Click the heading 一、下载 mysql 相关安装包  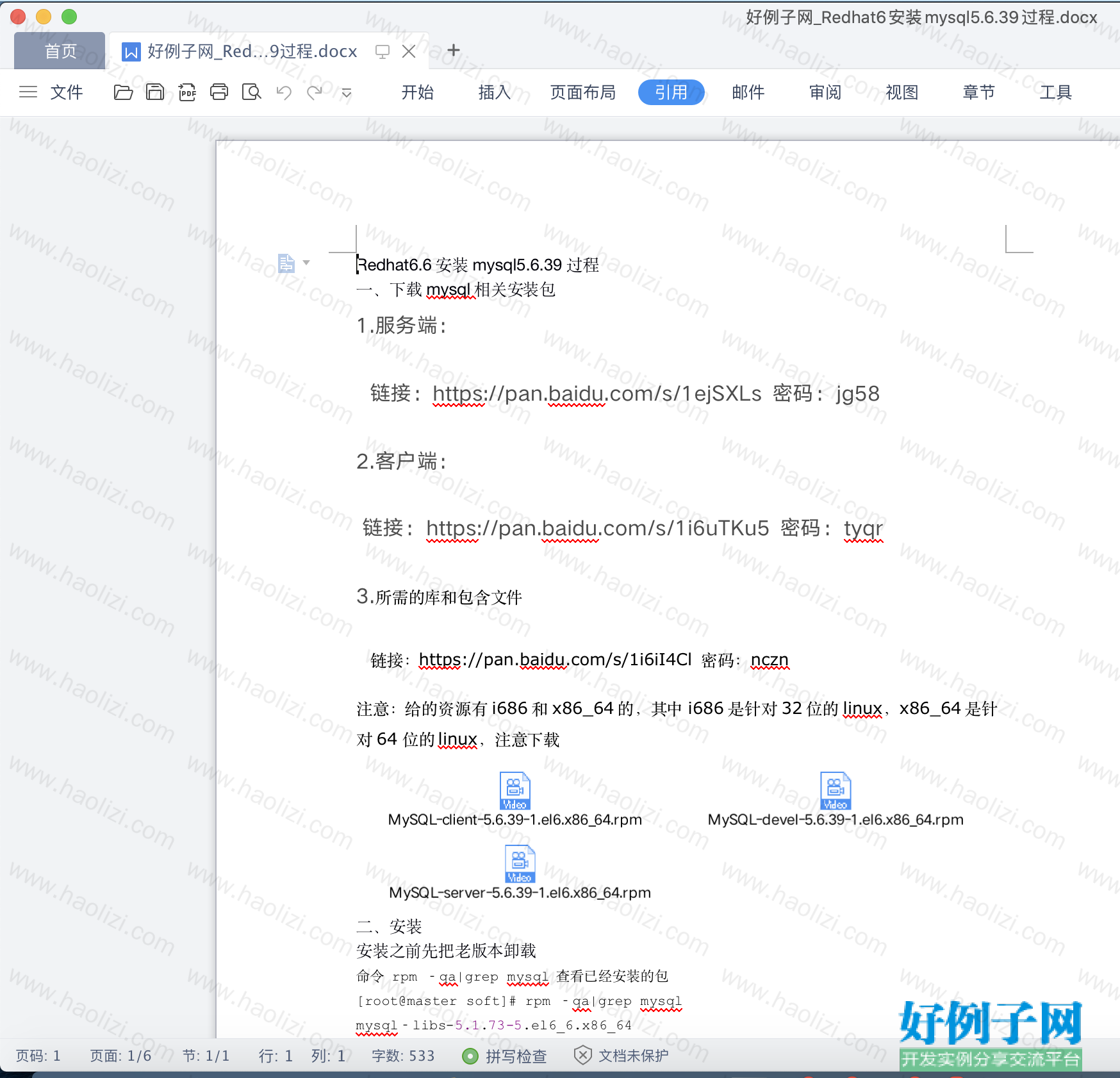click(456, 290)
